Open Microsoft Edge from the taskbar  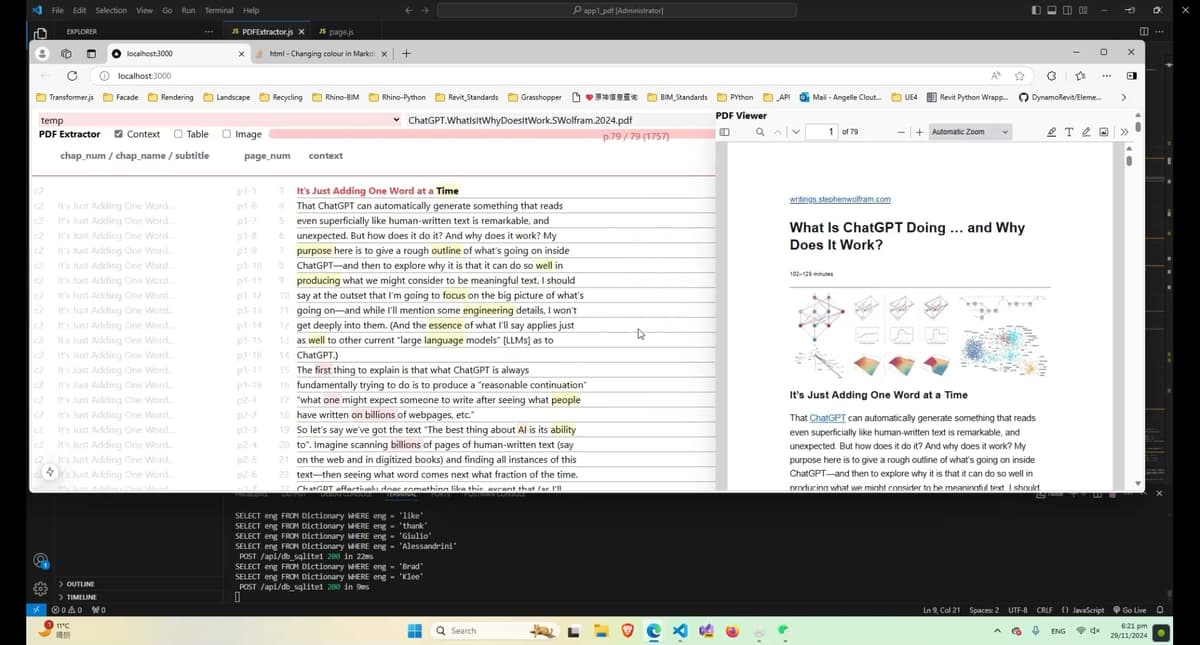(654, 631)
